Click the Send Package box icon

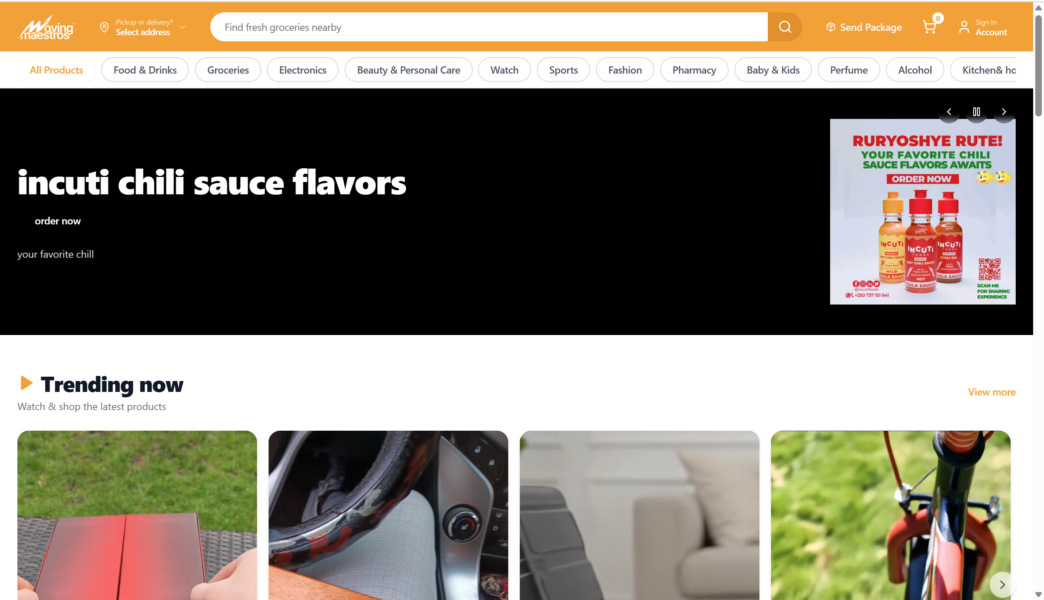click(x=830, y=27)
